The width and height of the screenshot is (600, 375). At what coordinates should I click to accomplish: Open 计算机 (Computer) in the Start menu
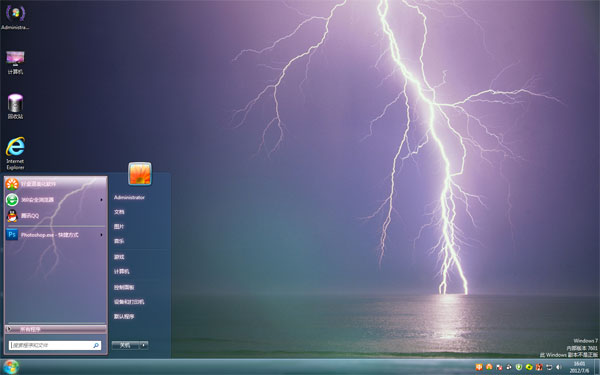pos(122,271)
